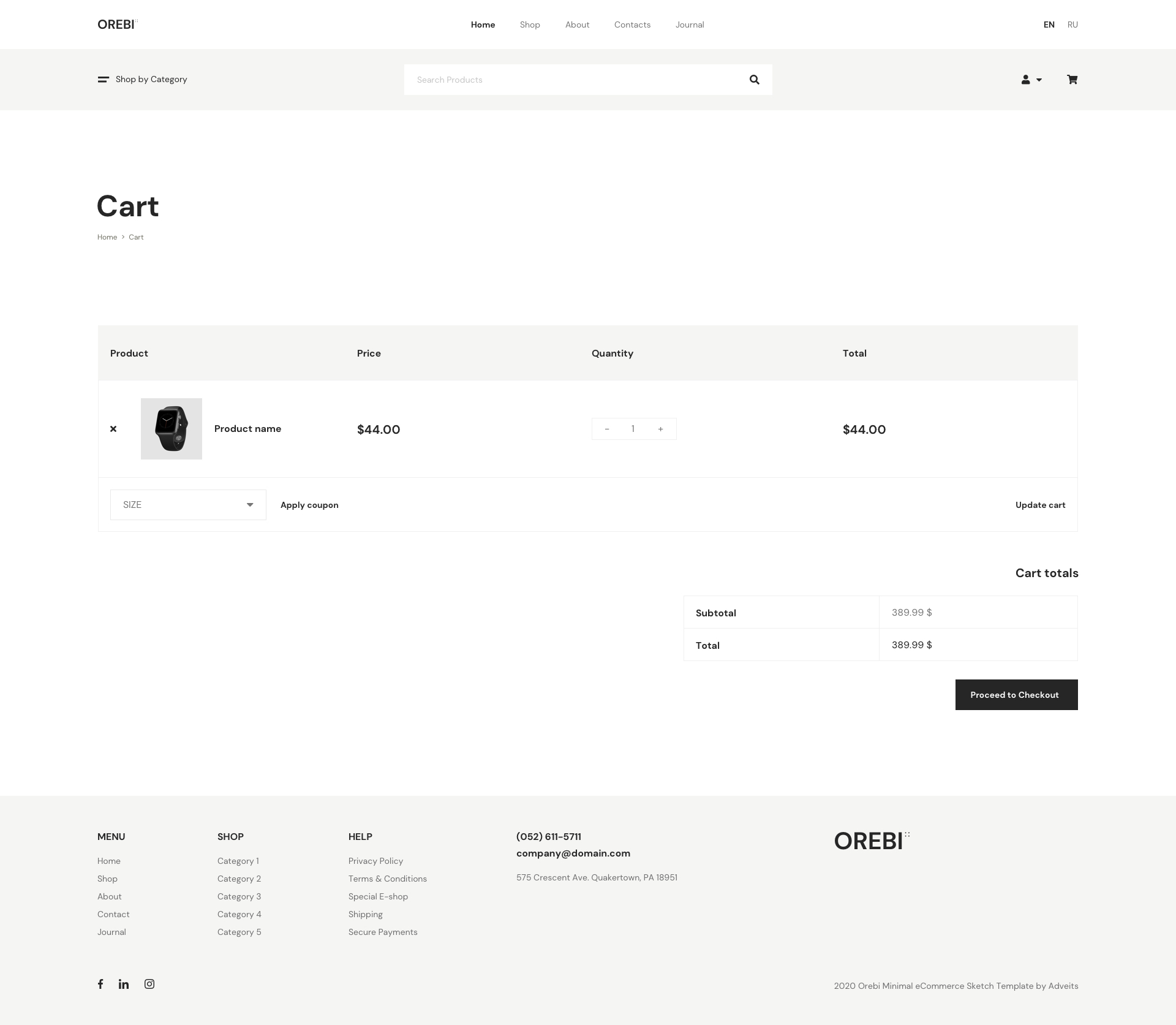
Task: Click the Shop by Category hamburger icon
Action: [x=103, y=80]
